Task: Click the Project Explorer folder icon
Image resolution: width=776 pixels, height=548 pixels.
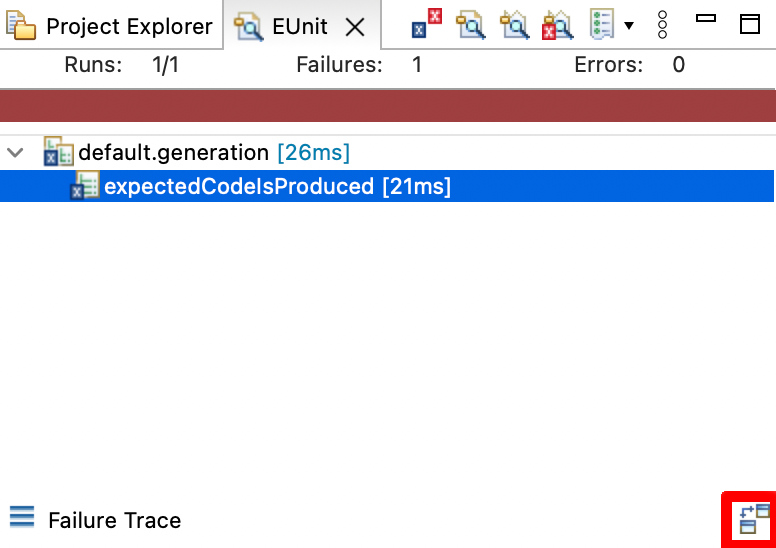Action: click(21, 26)
